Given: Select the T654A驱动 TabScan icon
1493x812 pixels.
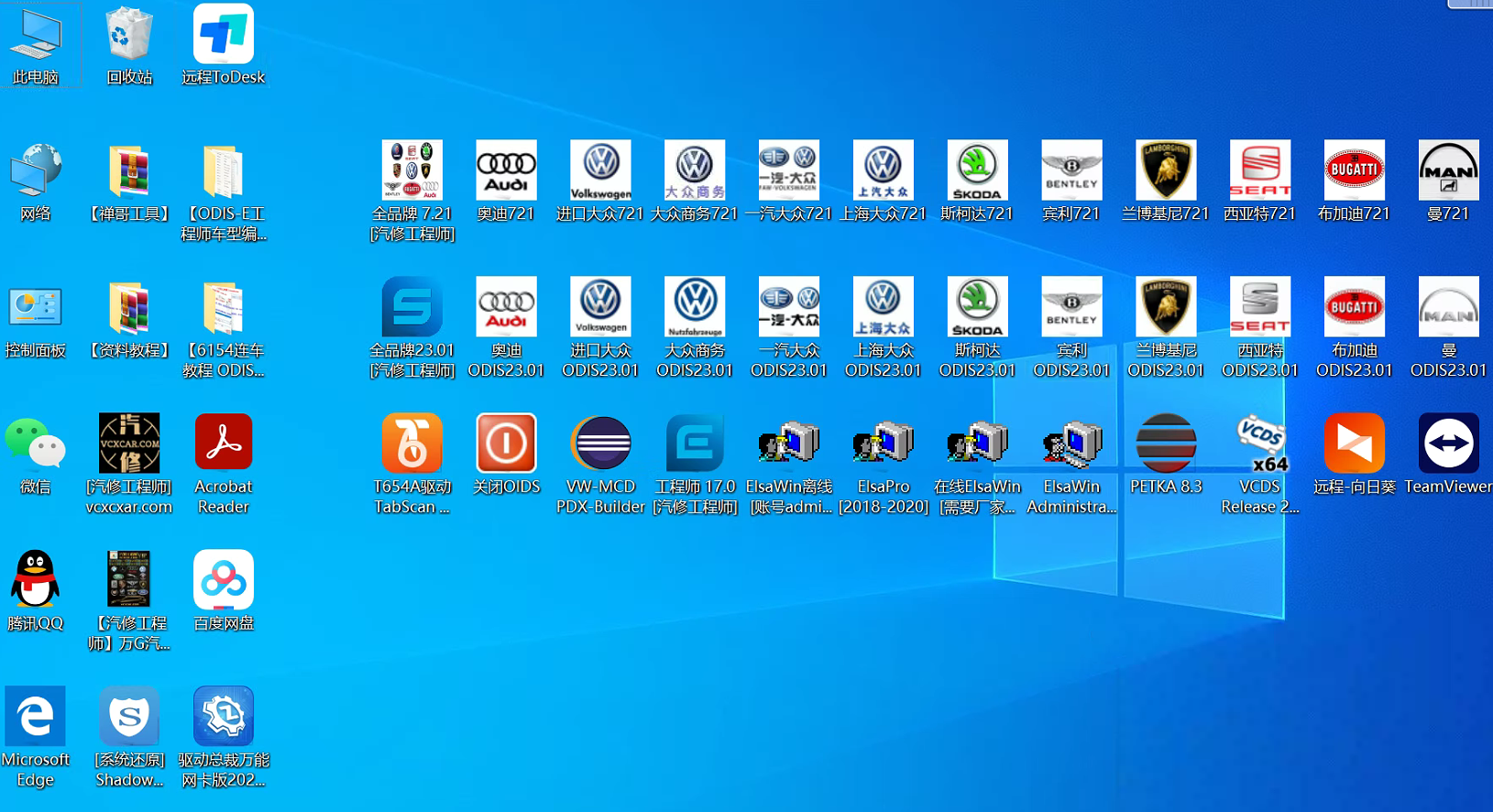Looking at the screenshot, I should tap(412, 444).
